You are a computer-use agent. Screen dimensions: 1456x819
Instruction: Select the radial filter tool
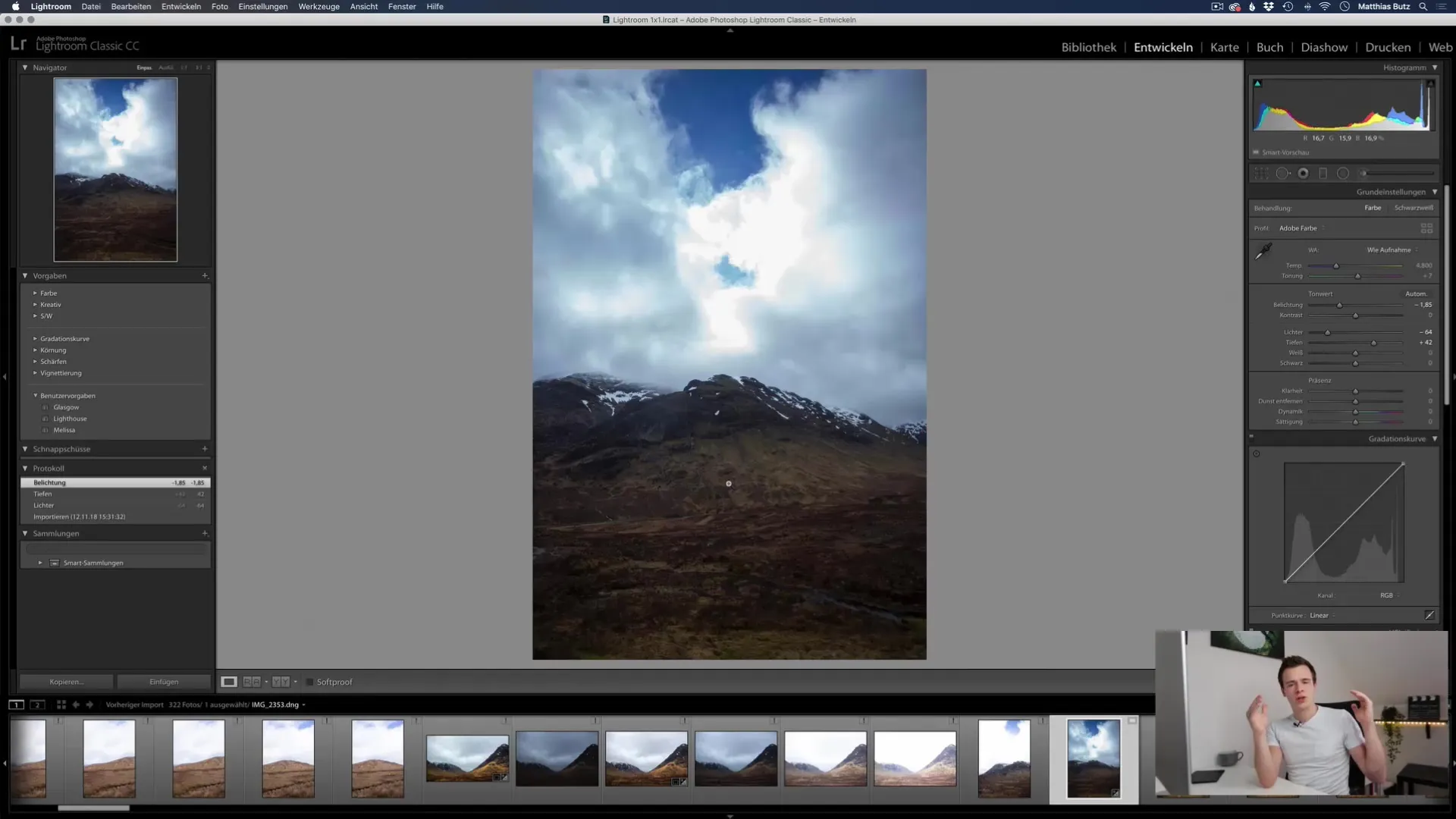click(x=1343, y=174)
